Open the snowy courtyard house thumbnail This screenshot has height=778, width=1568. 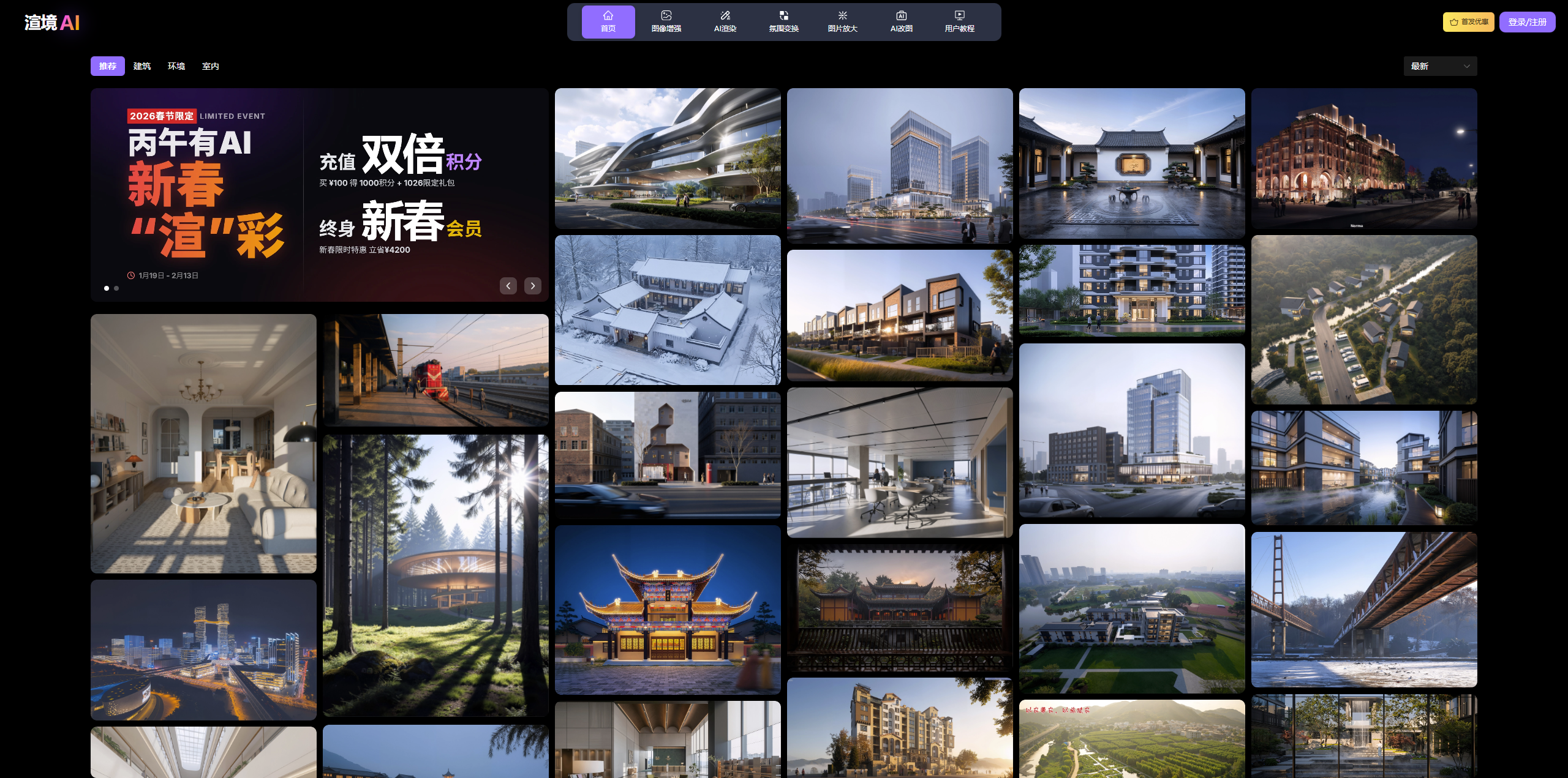pyautogui.click(x=667, y=310)
